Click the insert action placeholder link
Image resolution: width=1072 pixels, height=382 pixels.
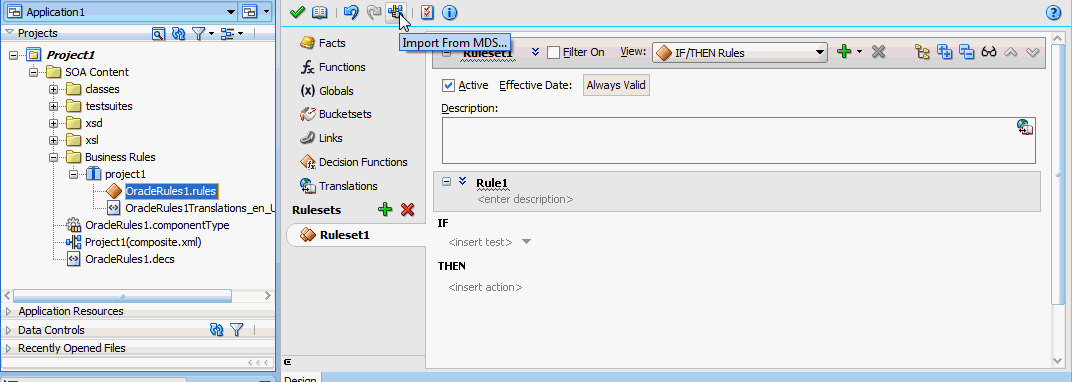point(485,288)
